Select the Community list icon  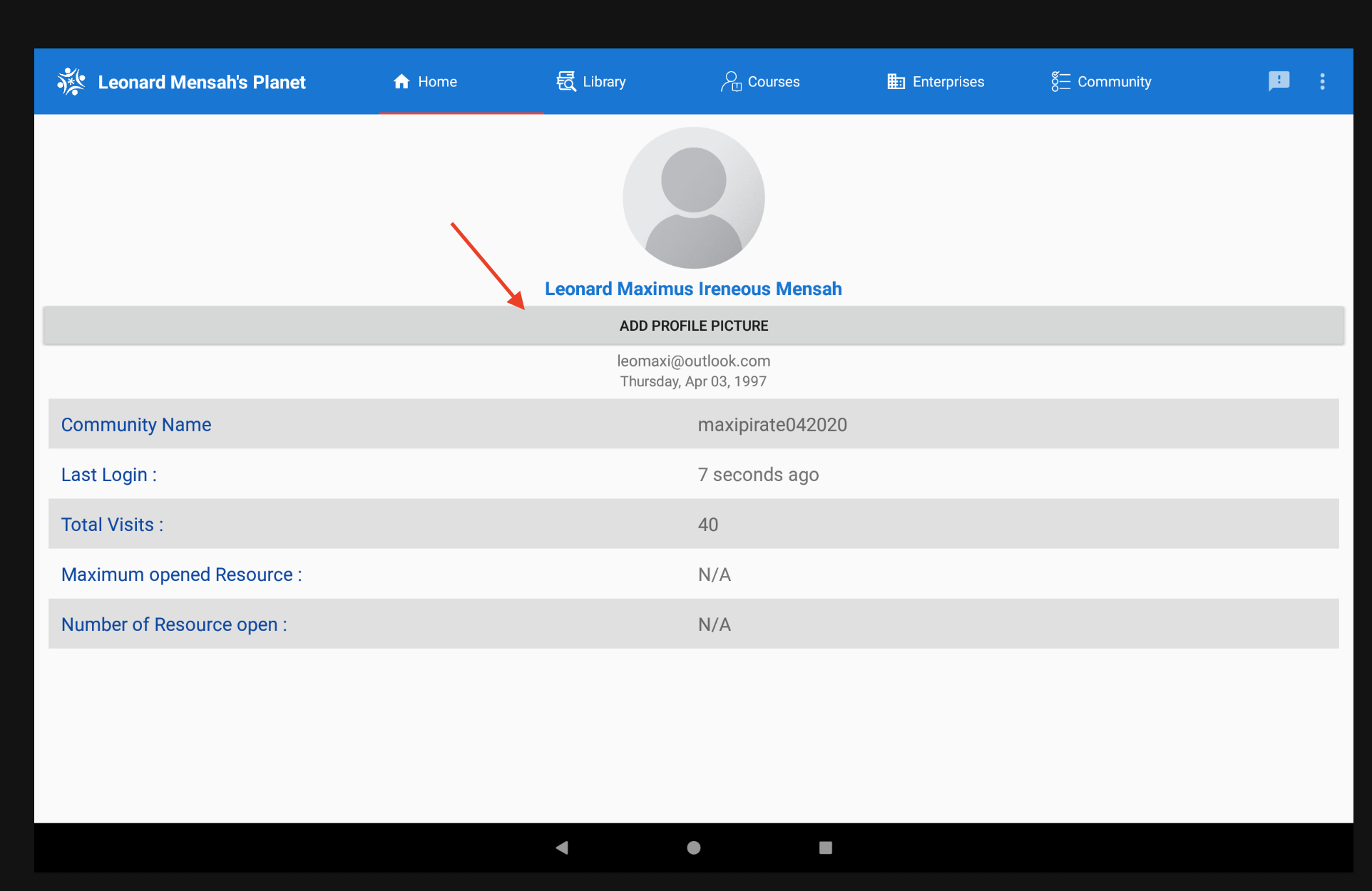click(1060, 81)
